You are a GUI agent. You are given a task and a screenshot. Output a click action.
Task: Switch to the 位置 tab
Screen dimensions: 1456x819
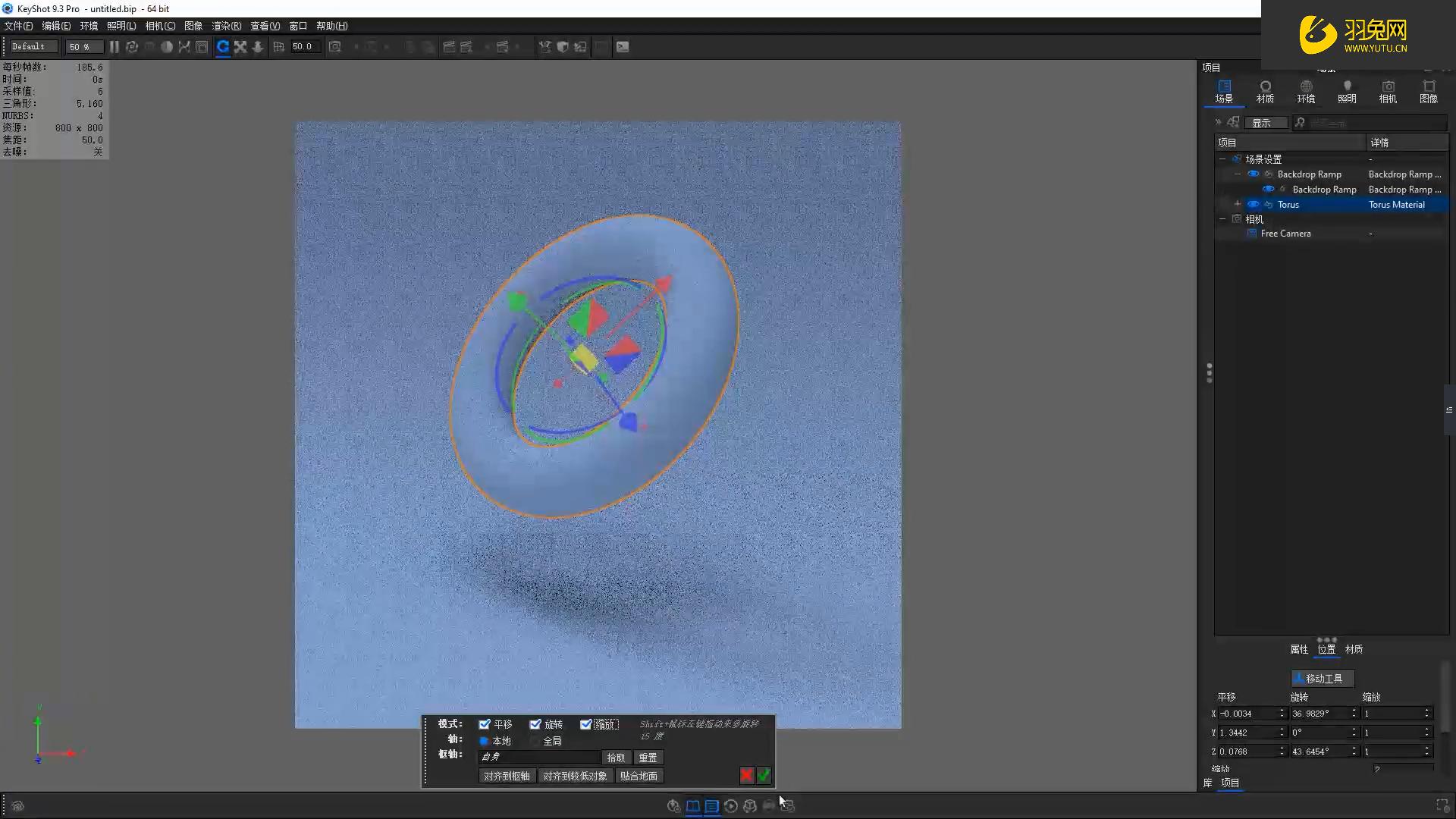coord(1326,649)
